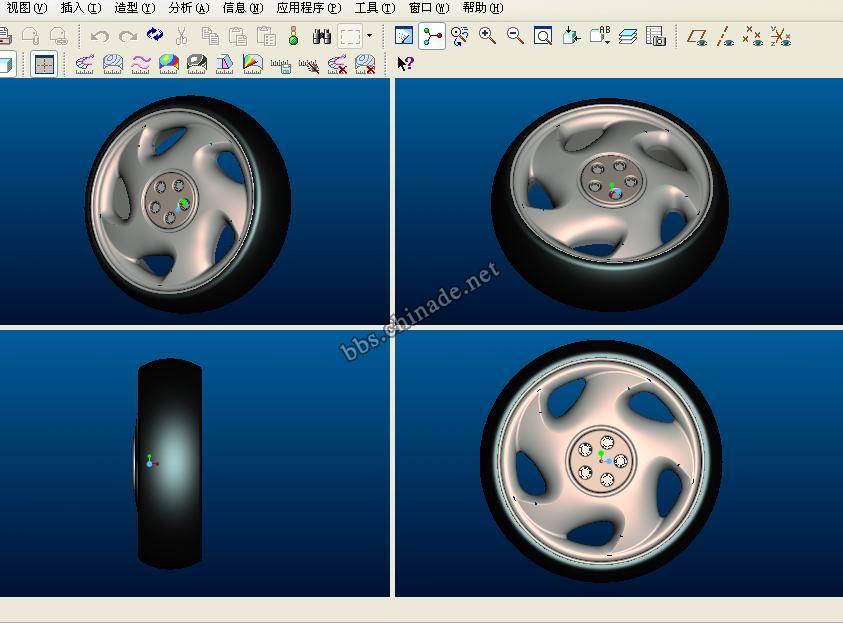Click the context help arrow icon
The image size is (843, 624).
[x=405, y=64]
